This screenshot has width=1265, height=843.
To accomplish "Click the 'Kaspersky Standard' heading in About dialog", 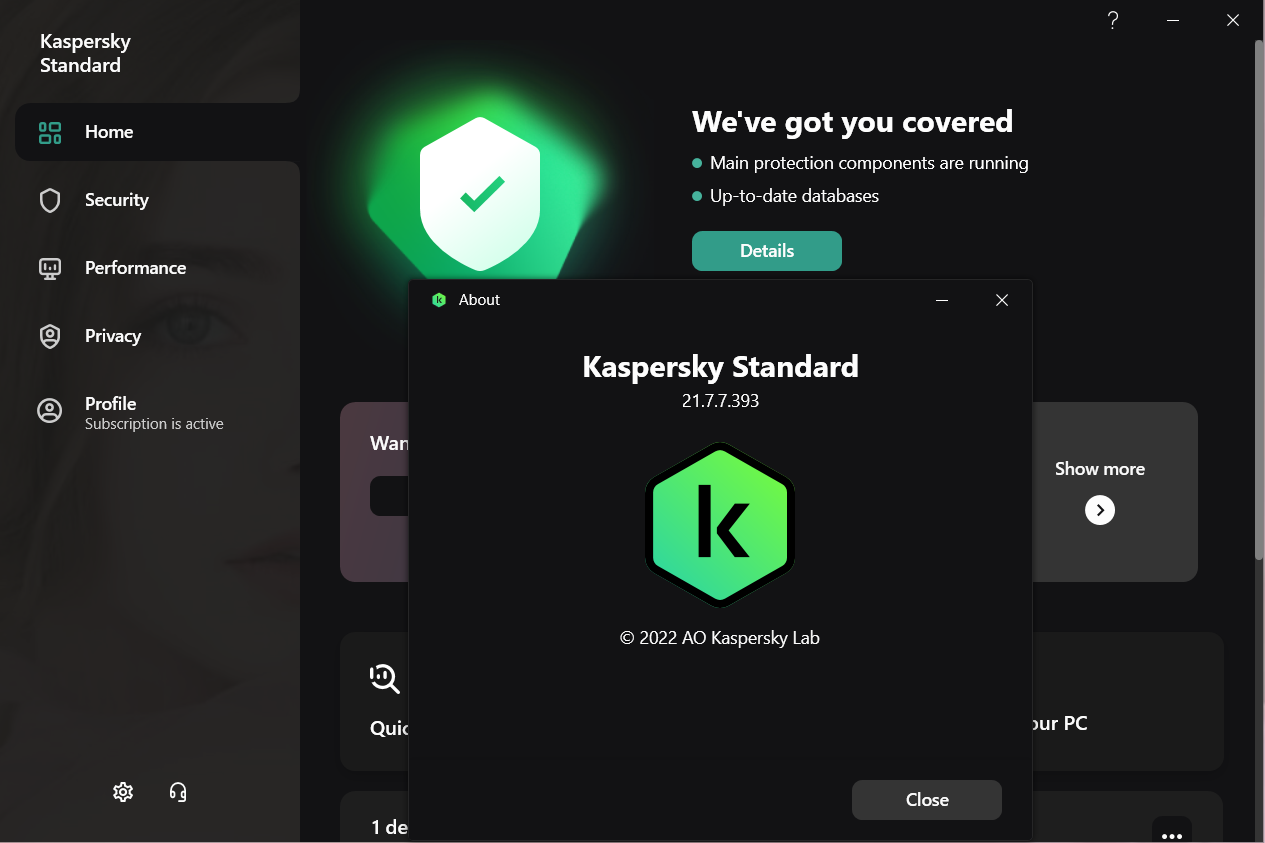I will pyautogui.click(x=720, y=367).
